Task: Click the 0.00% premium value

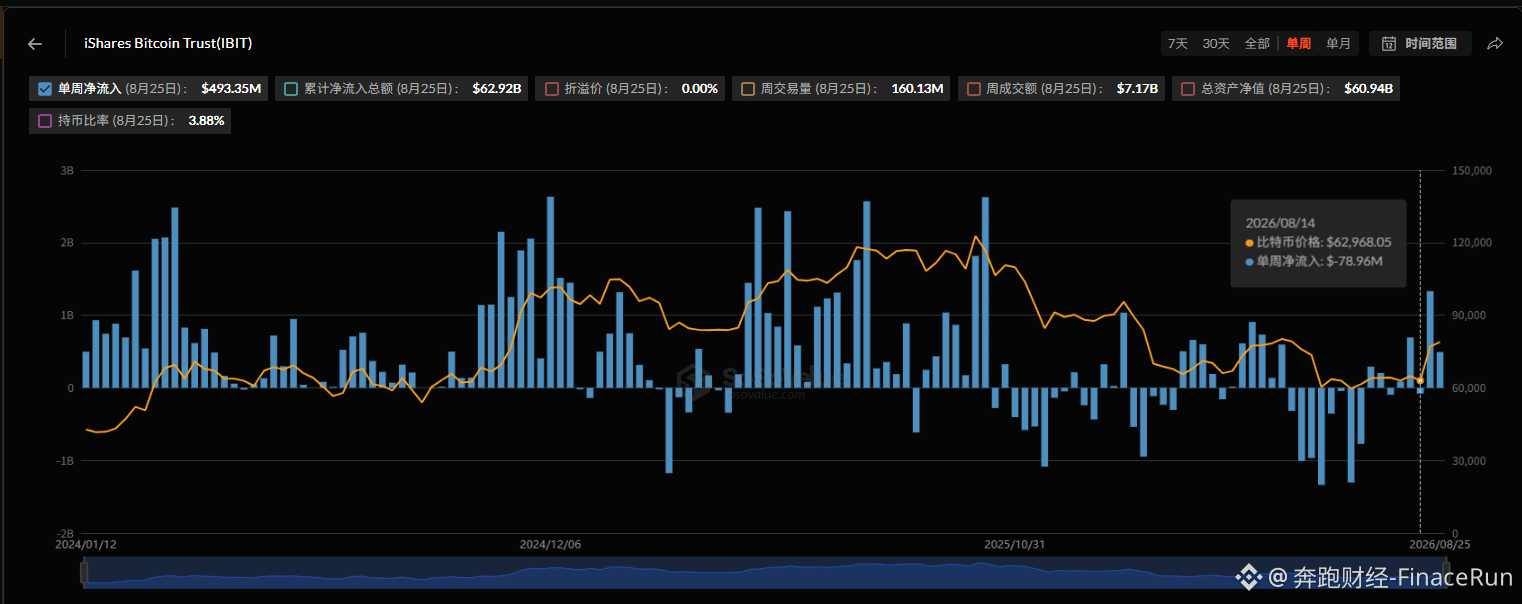Action: click(700, 89)
